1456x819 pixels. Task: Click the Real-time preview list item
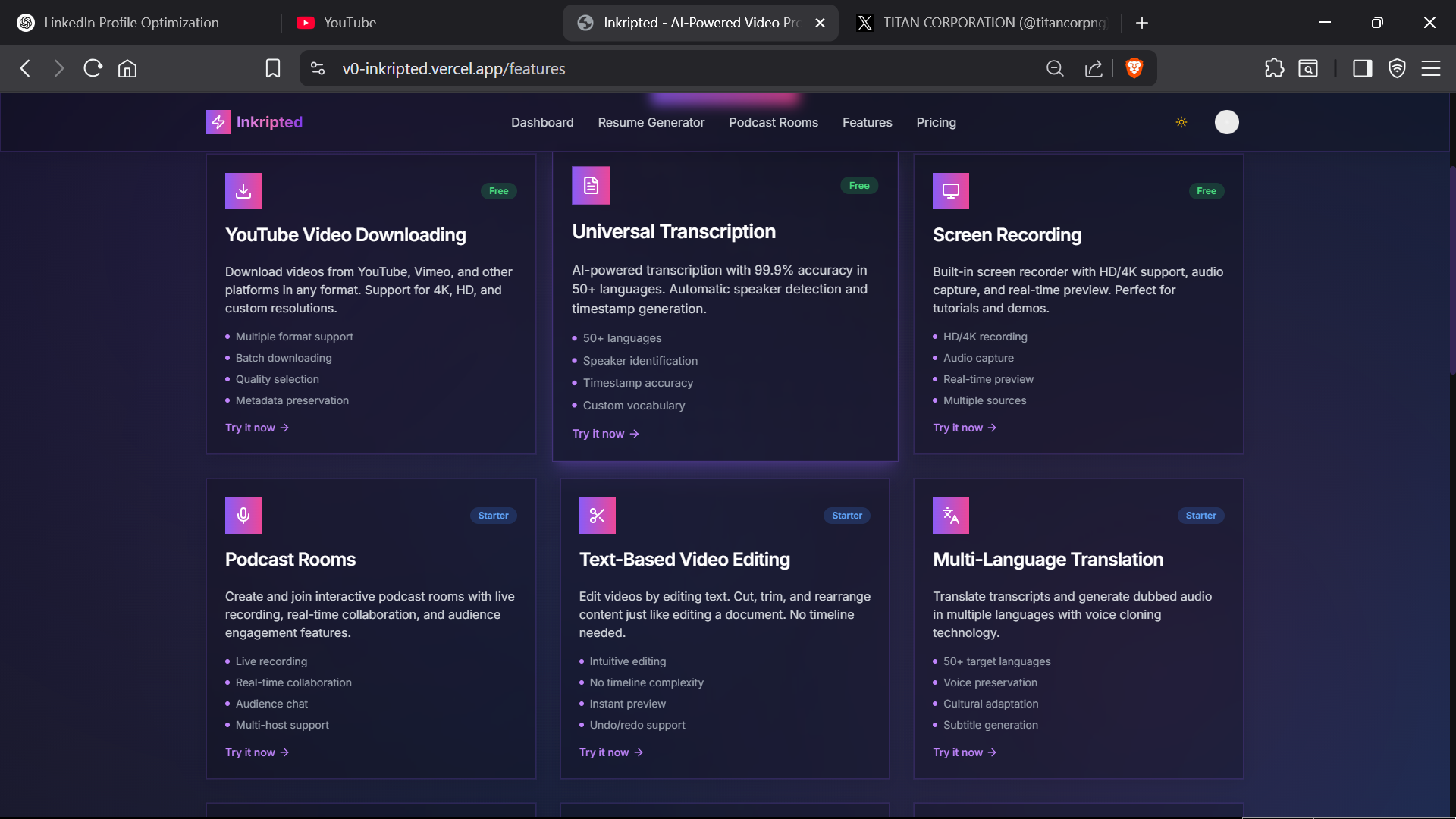pos(988,379)
